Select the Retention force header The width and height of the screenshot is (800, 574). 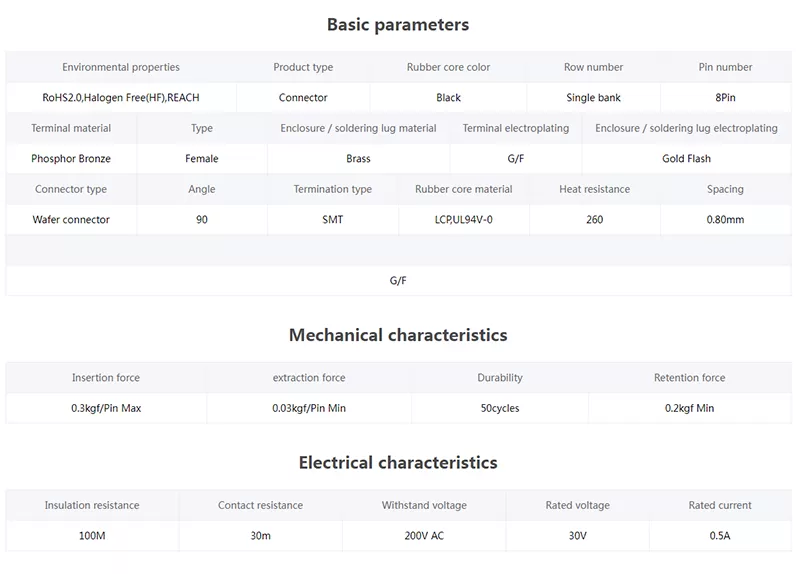tap(689, 378)
